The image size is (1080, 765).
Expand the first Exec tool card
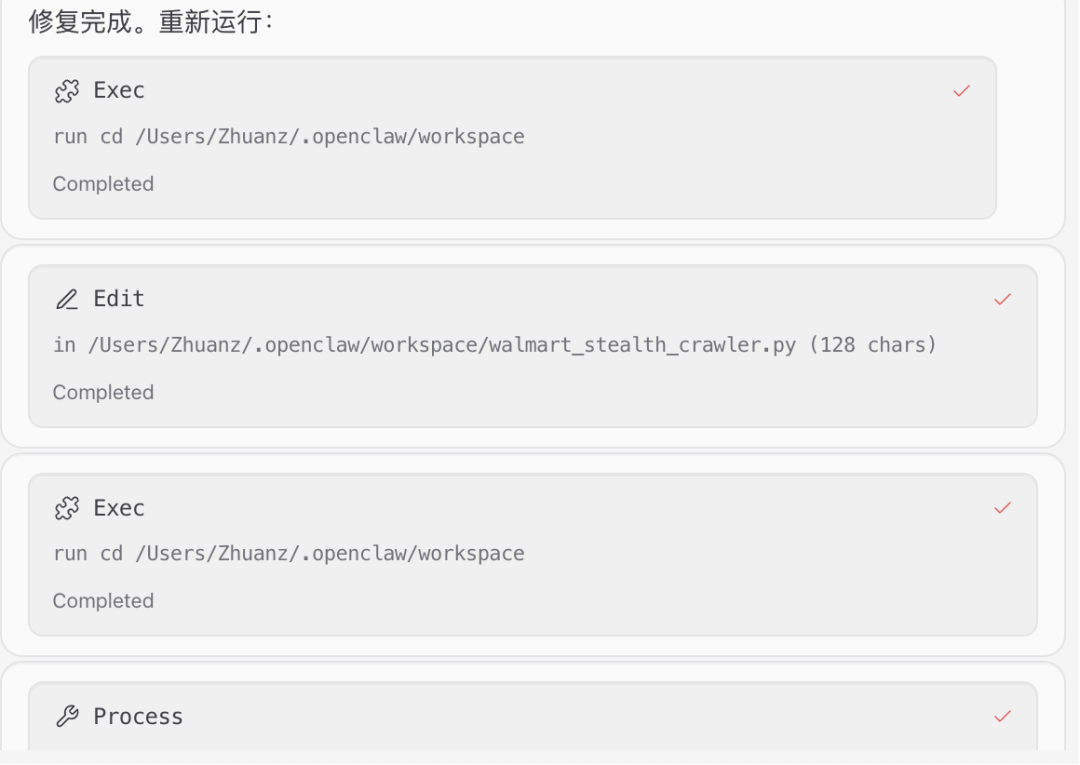(x=512, y=138)
